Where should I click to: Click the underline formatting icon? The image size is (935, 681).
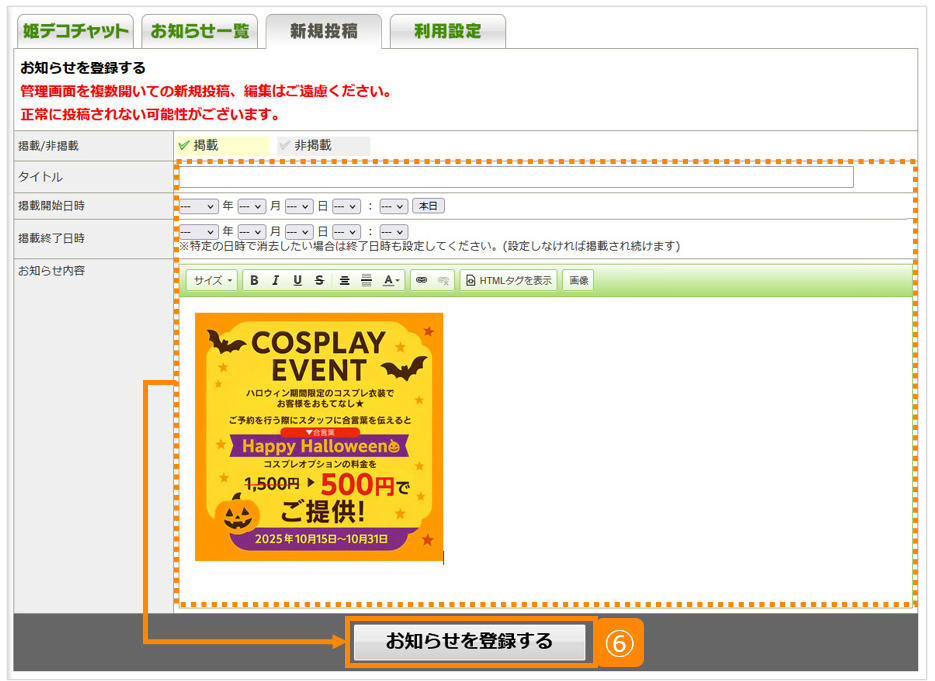click(x=297, y=281)
